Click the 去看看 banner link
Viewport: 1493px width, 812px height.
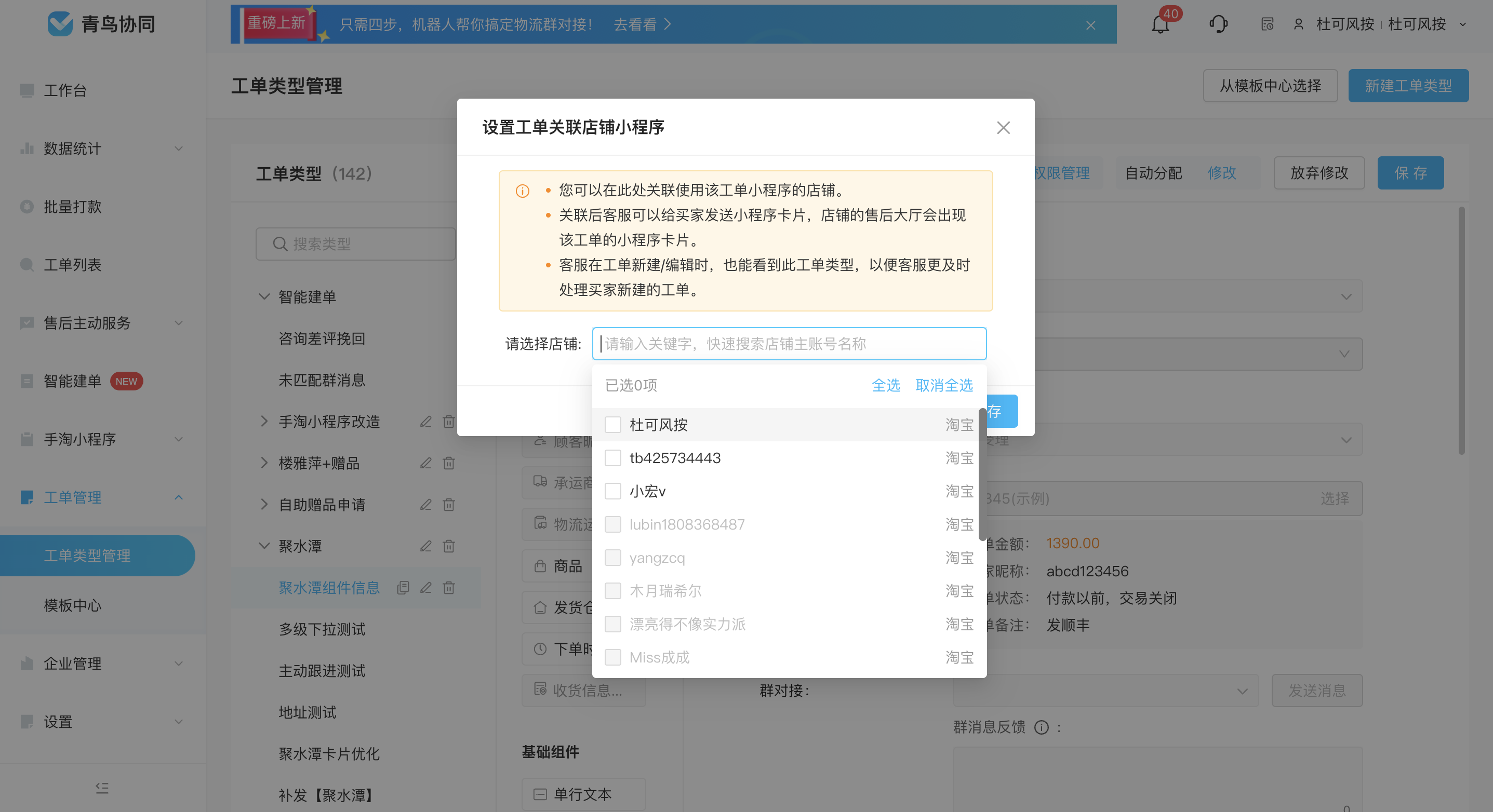(x=642, y=24)
